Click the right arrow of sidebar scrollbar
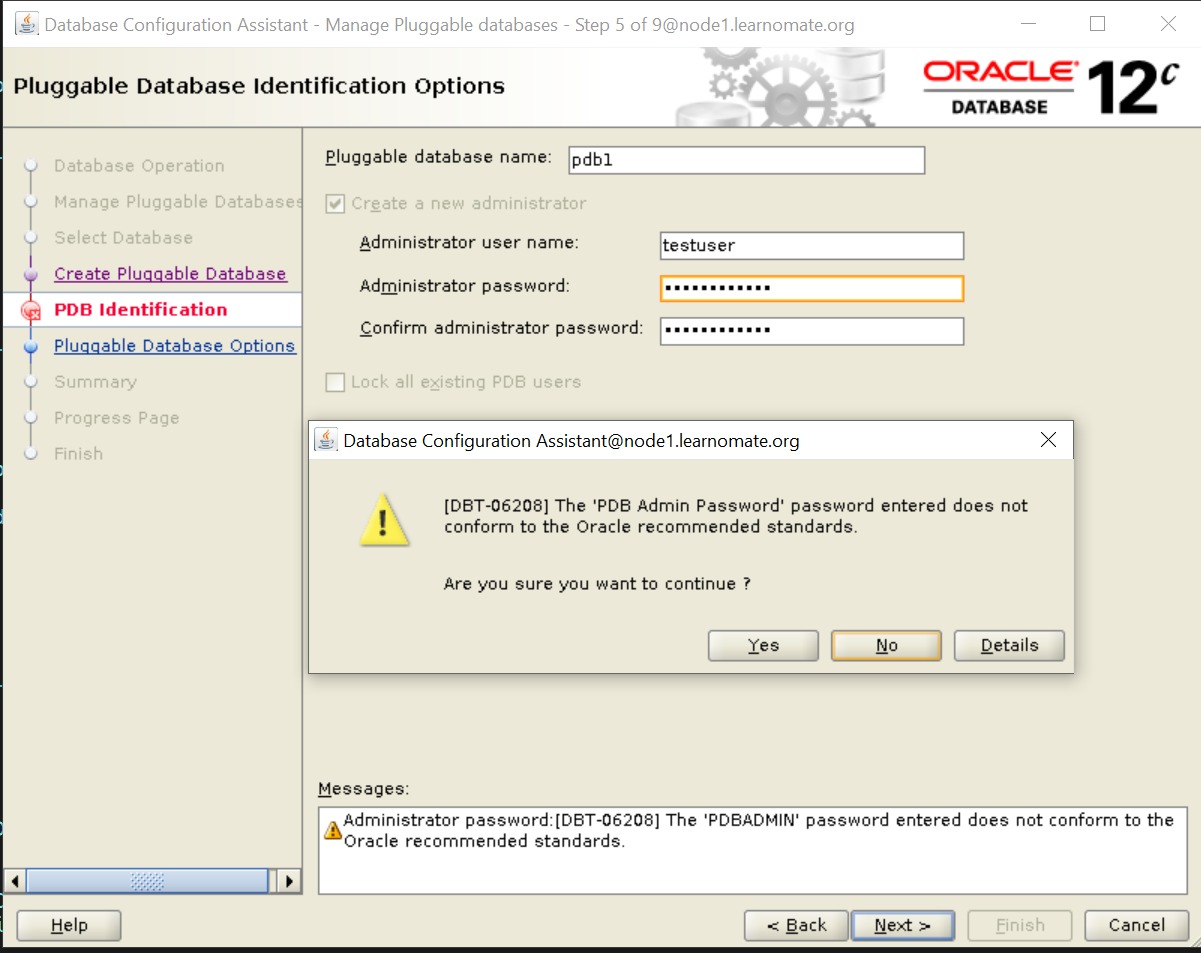This screenshot has height=953, width=1201. (x=288, y=881)
